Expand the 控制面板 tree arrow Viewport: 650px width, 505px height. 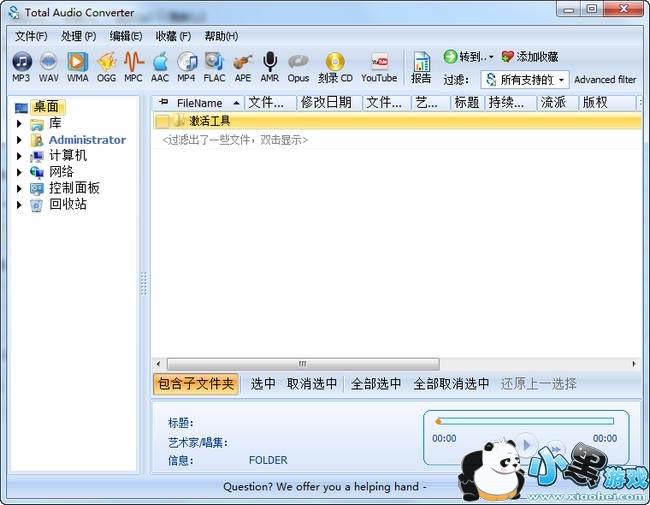pyautogui.click(x=19, y=188)
